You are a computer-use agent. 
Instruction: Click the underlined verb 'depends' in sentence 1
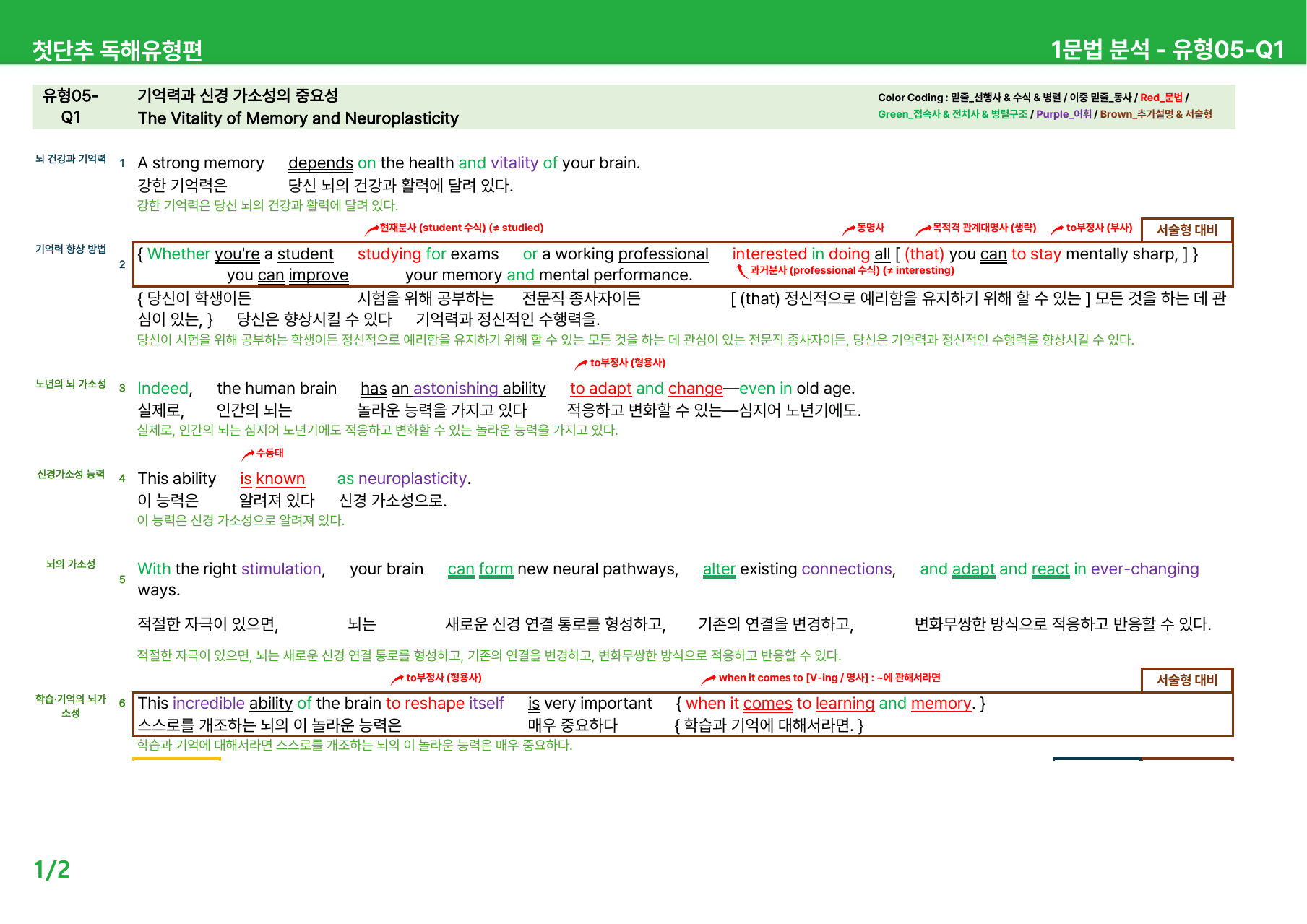point(321,163)
